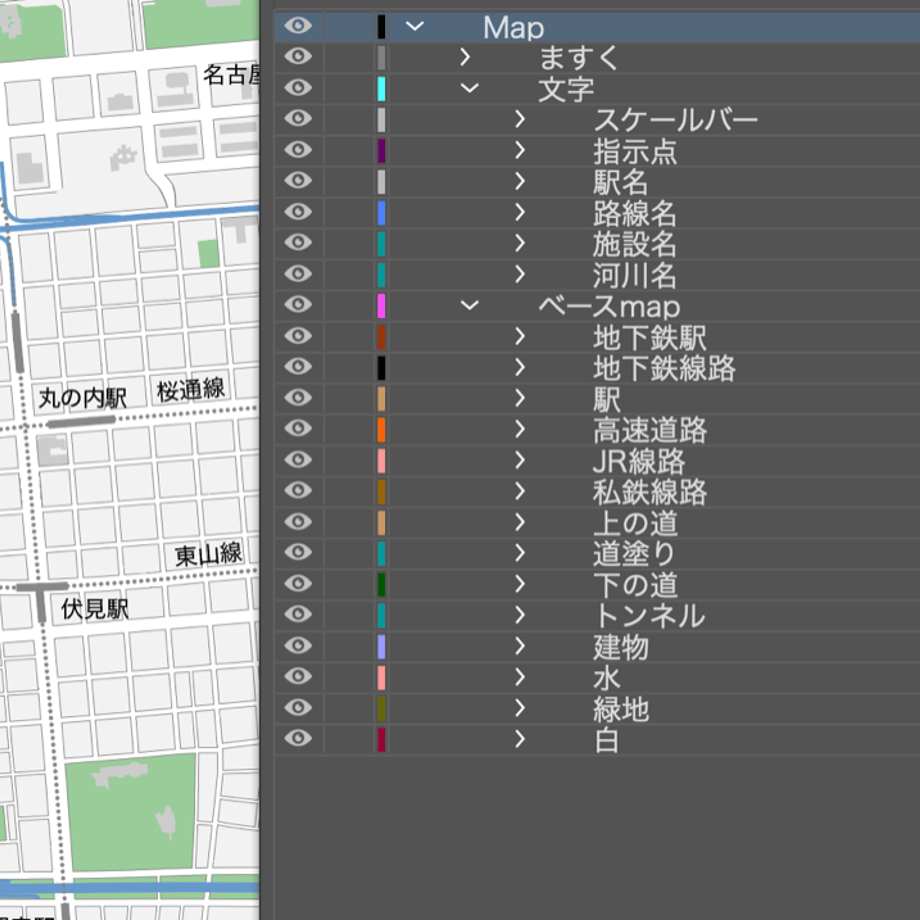Click the lock column of 駅名 layer
Viewport: 920px width, 920px height.
pyautogui.click(x=349, y=181)
